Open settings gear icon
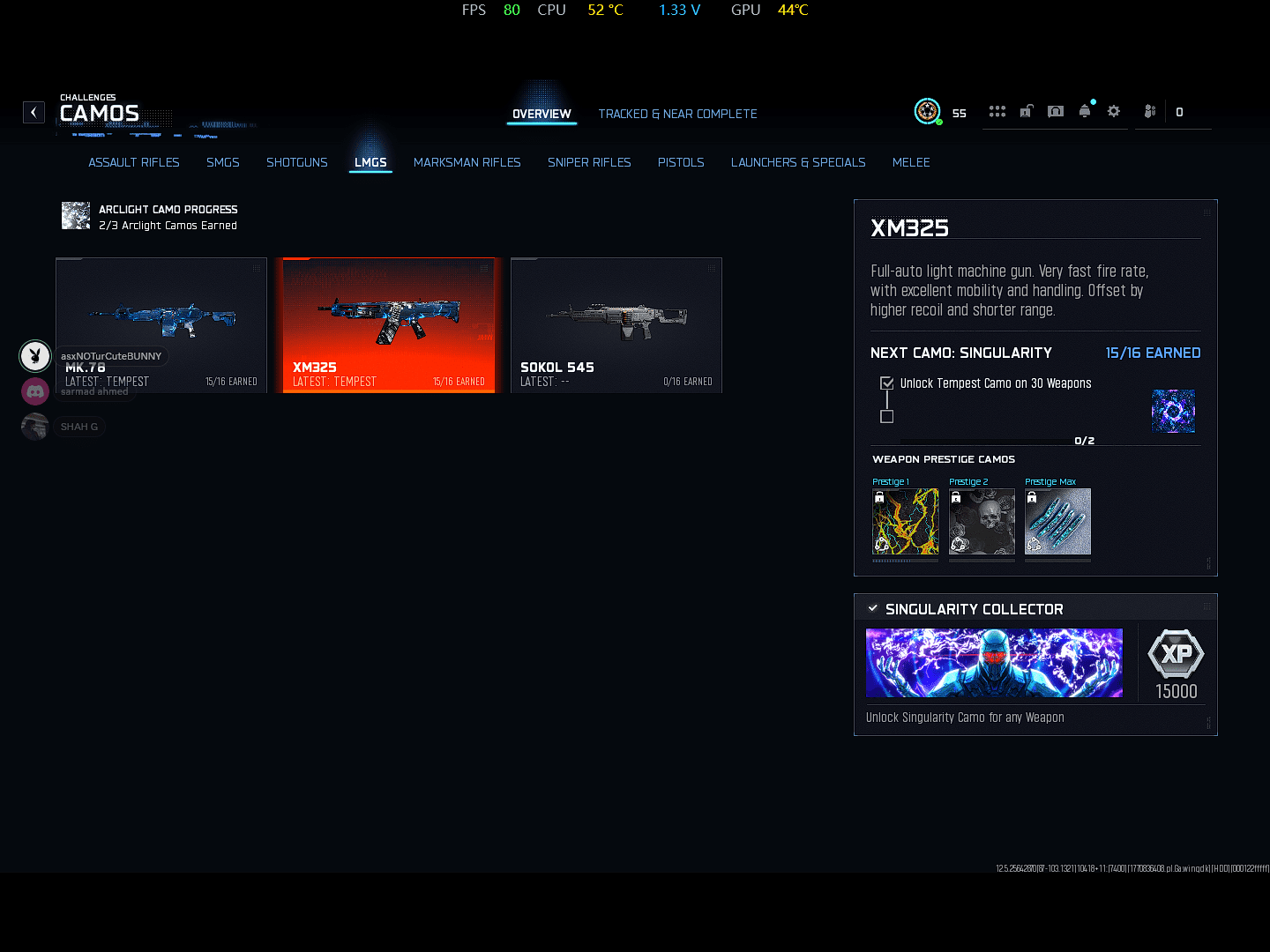Image resolution: width=1270 pixels, height=952 pixels. coord(1114,112)
